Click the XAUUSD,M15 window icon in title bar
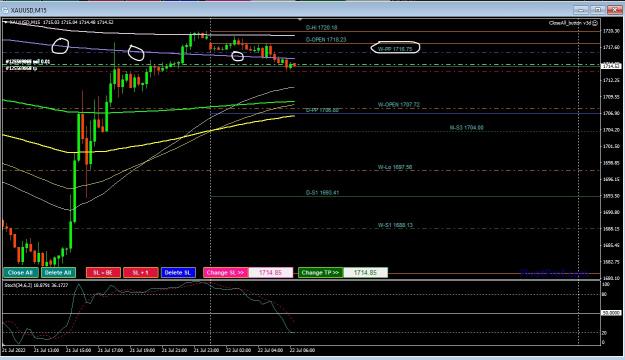 (6, 10)
